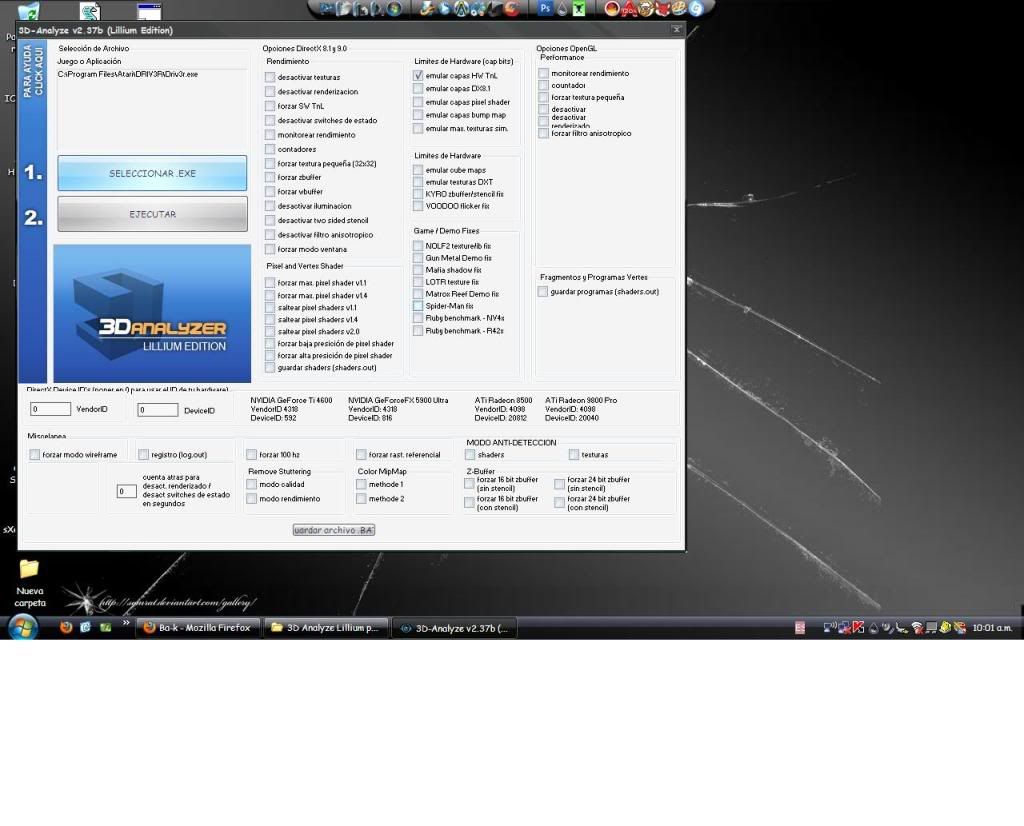Toggle desactivar renderizacion checkbox
This screenshot has height=826, width=1024.
tap(270, 91)
